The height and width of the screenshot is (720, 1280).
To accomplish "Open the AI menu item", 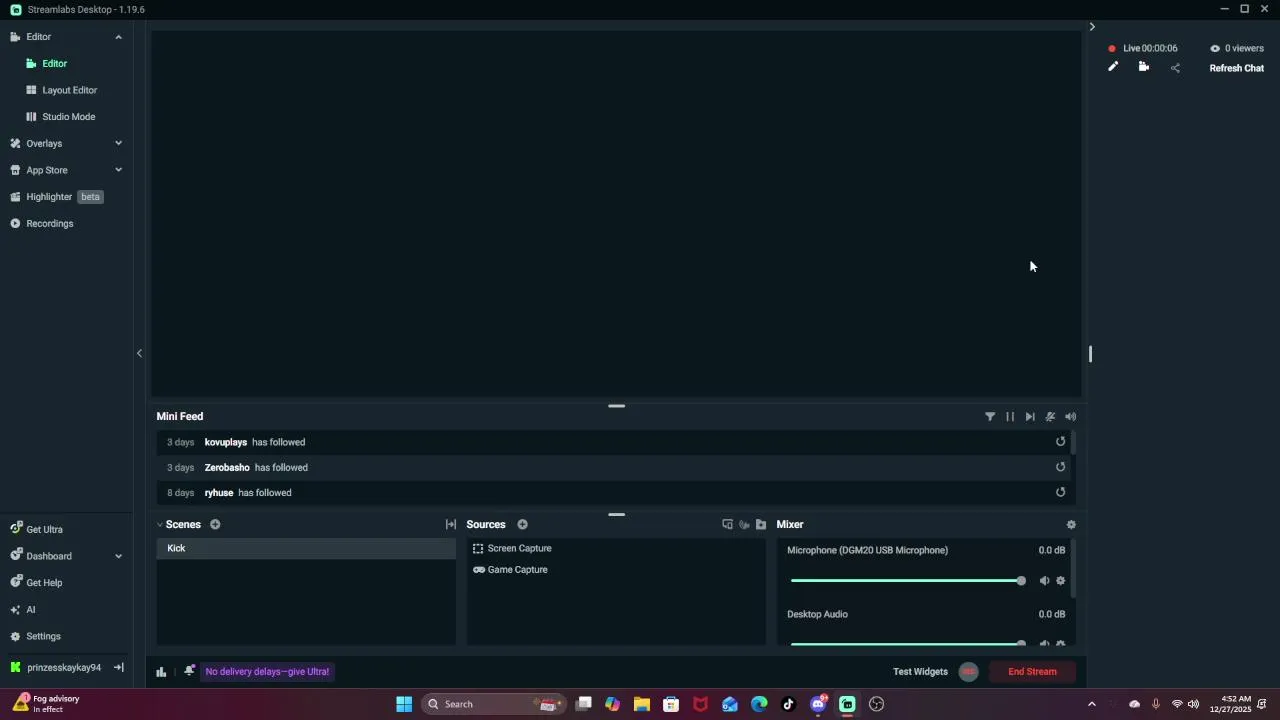I will coord(30,610).
